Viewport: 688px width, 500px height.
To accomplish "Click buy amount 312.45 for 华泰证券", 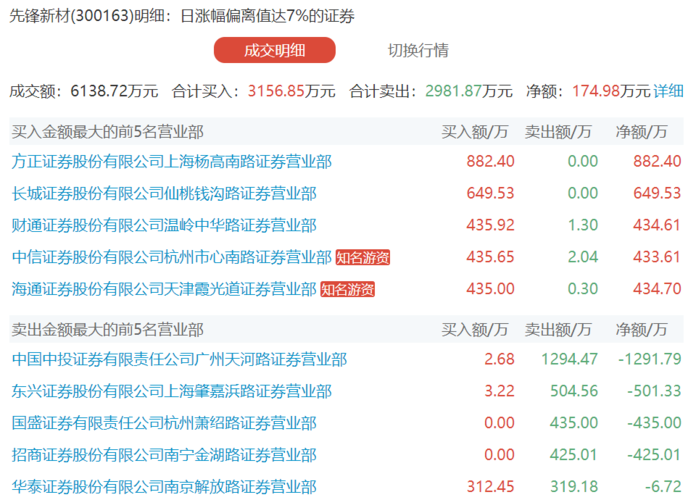I will click(x=490, y=487).
